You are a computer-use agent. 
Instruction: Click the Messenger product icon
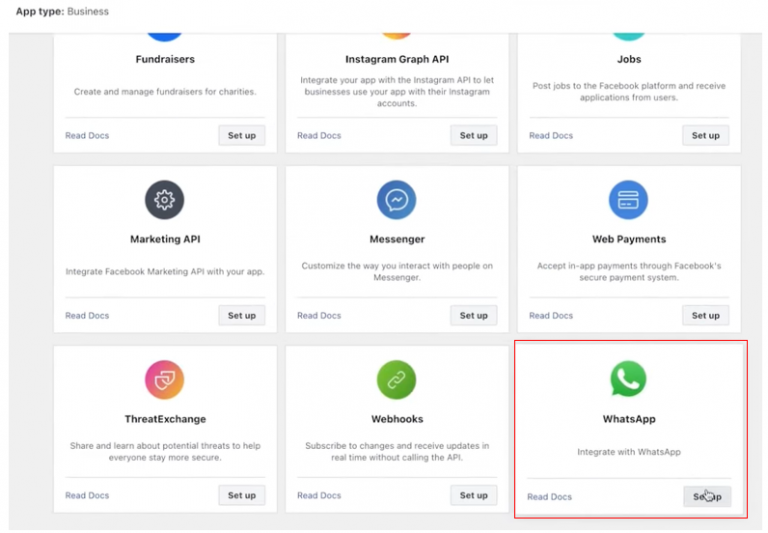[397, 200]
